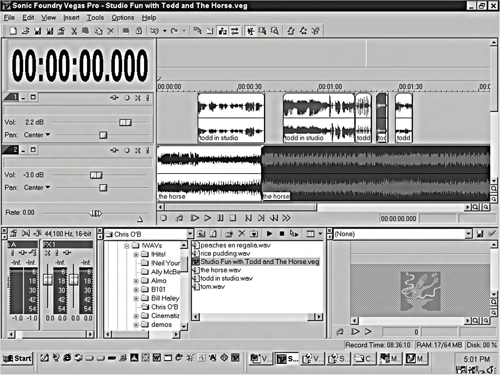Solo track 1 using its exclamation icon
This screenshot has height=375, width=500.
coord(147,98)
